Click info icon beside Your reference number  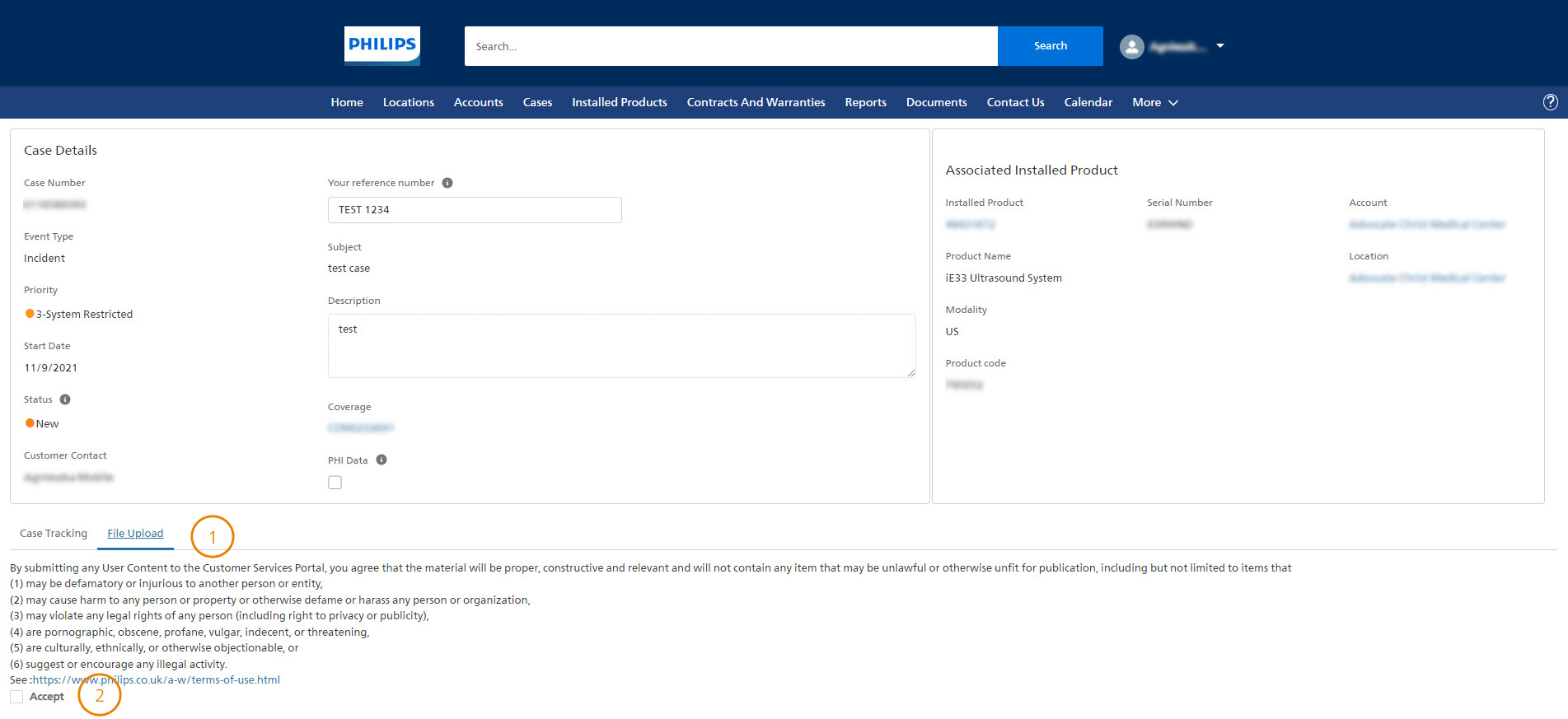point(447,183)
